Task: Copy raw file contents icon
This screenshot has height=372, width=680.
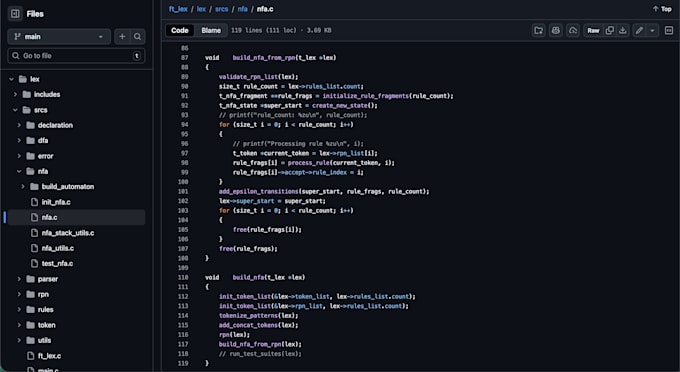Action: coord(610,30)
